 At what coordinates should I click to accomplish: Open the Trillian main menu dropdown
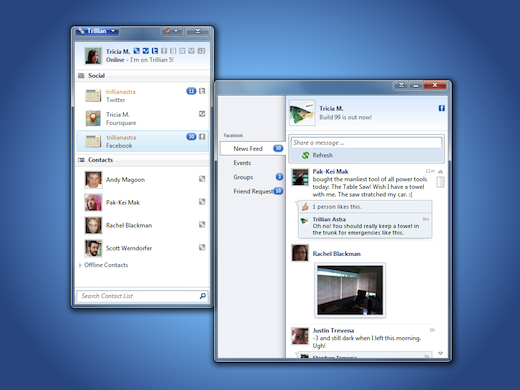click(97, 31)
